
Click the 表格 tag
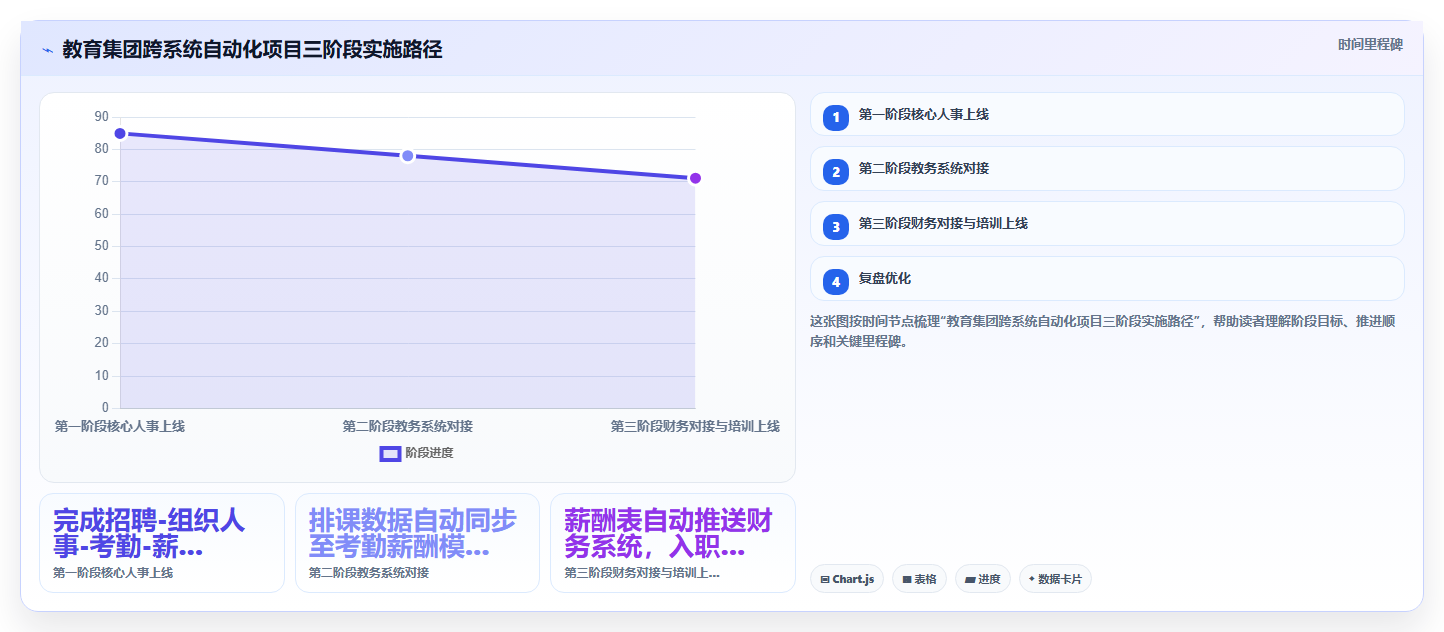919,579
